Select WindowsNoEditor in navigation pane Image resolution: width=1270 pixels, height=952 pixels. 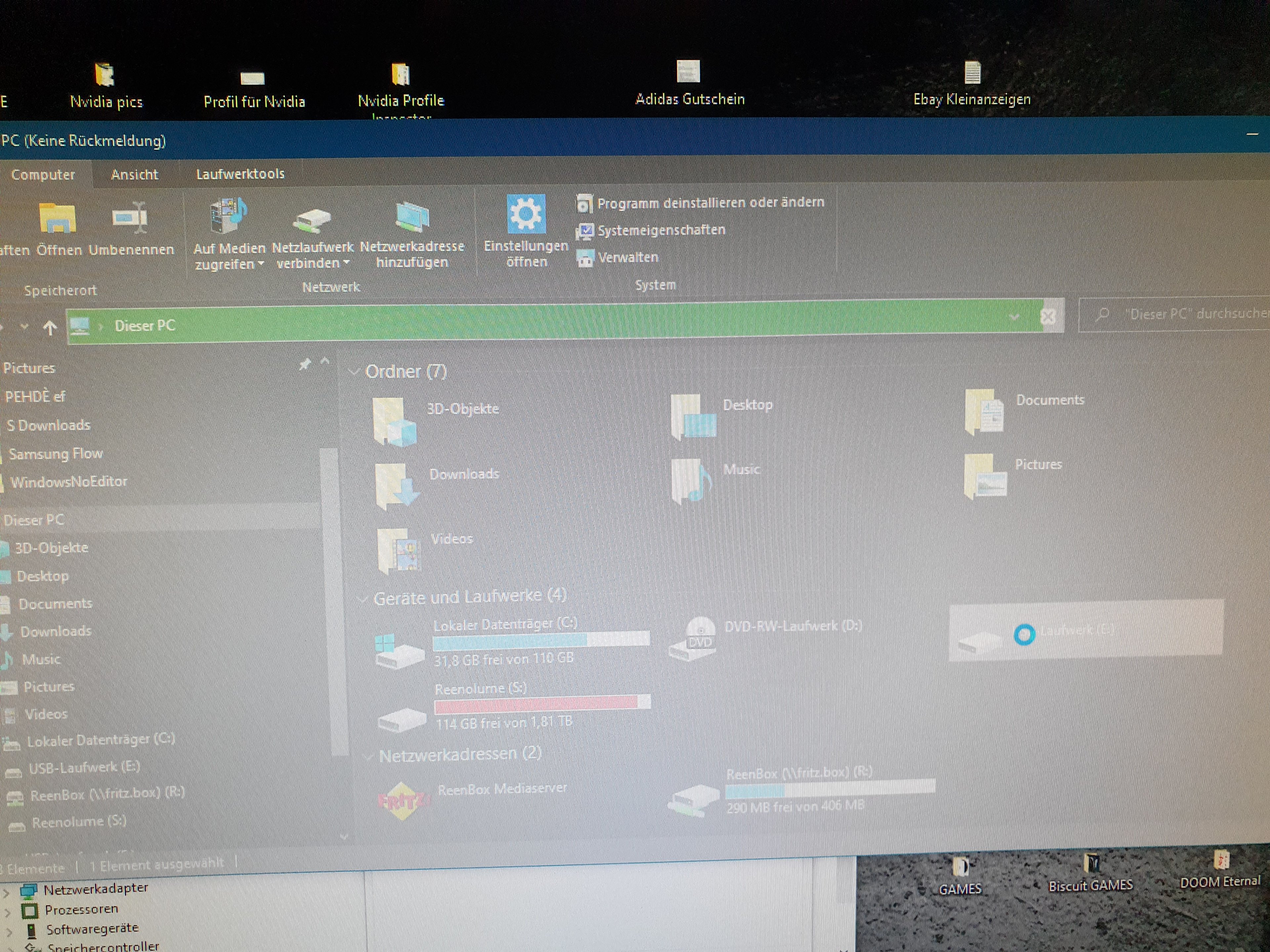pos(69,481)
